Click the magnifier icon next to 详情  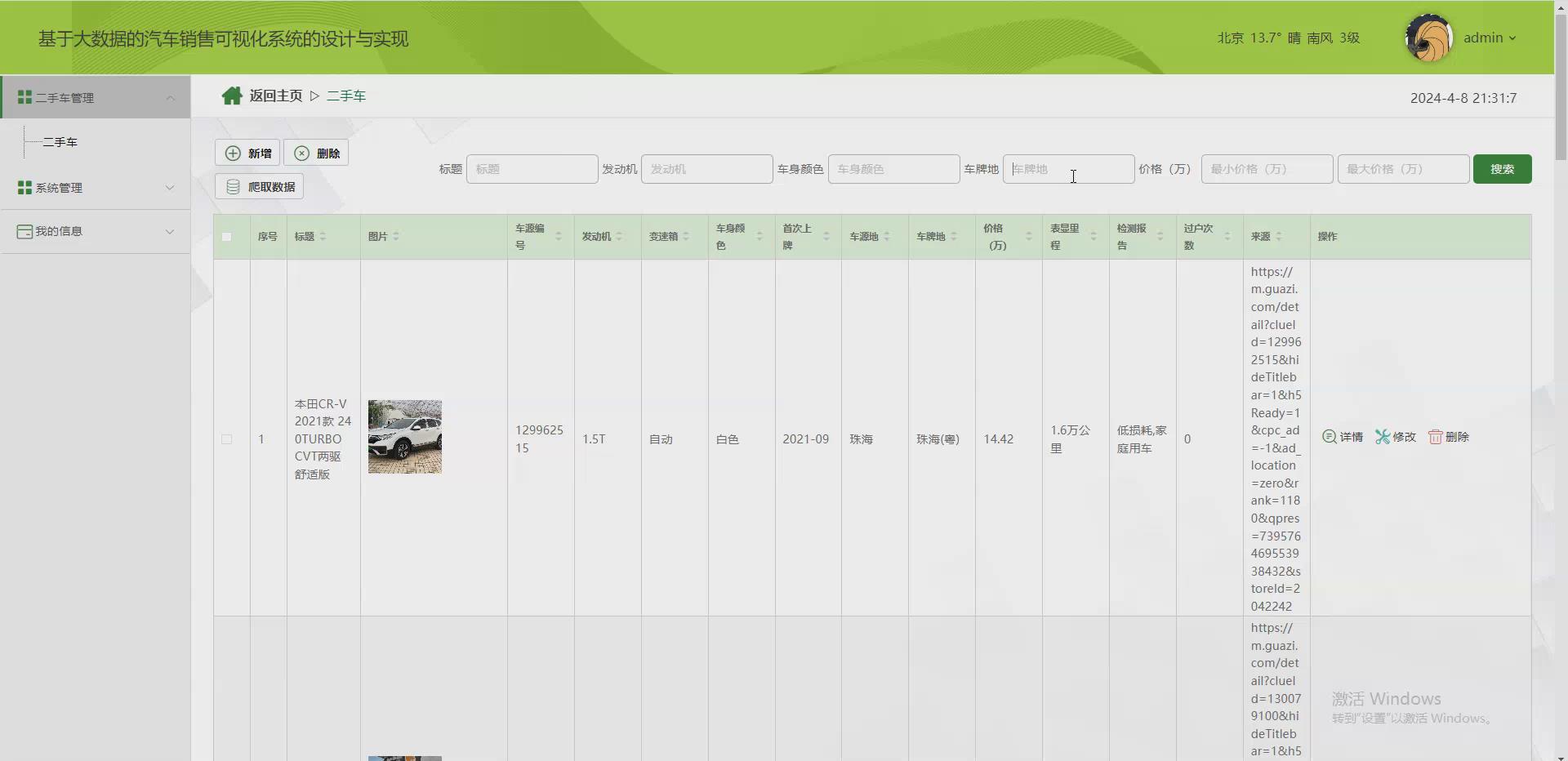(1330, 437)
